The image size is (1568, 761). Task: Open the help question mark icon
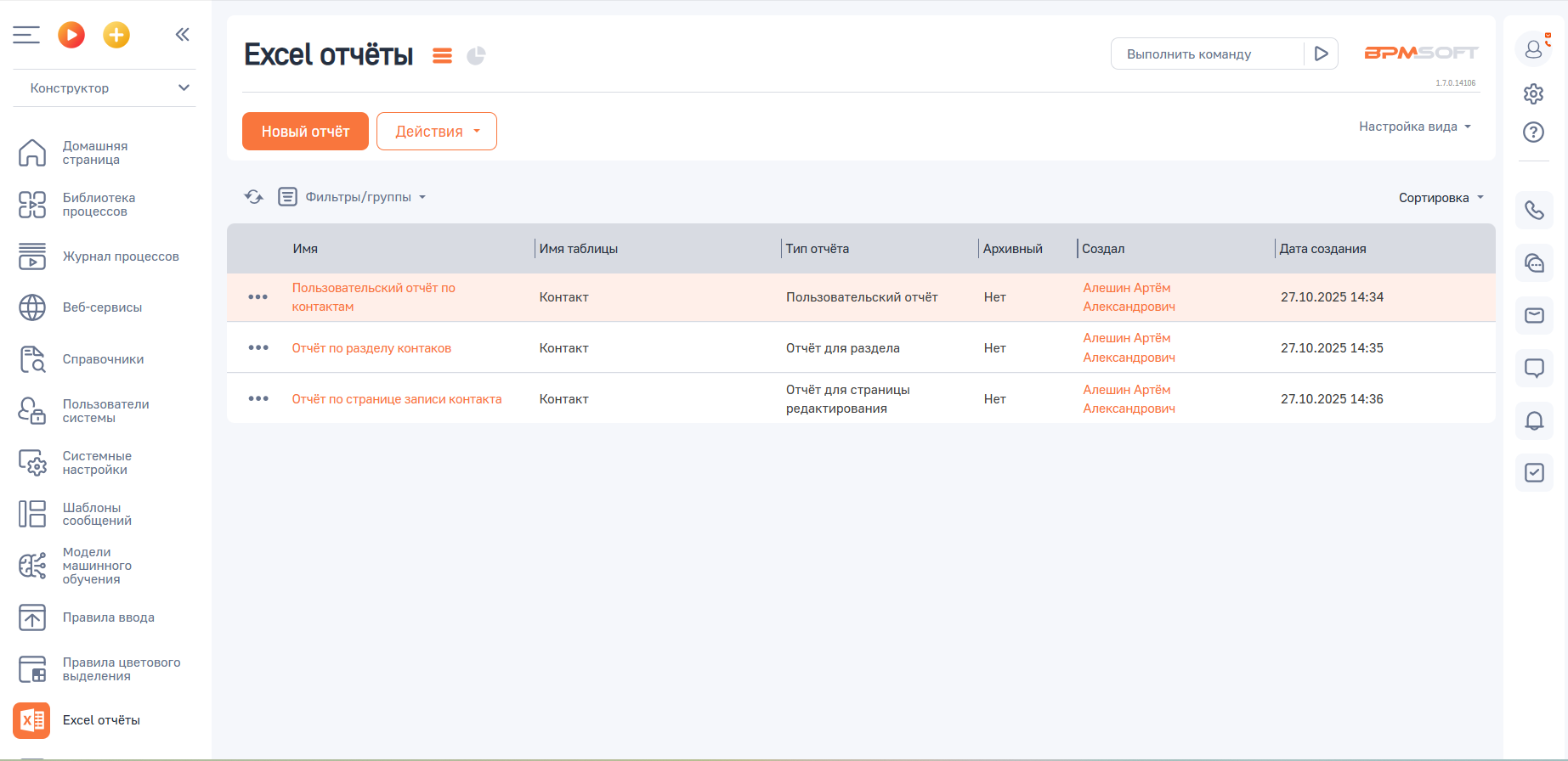(x=1533, y=132)
